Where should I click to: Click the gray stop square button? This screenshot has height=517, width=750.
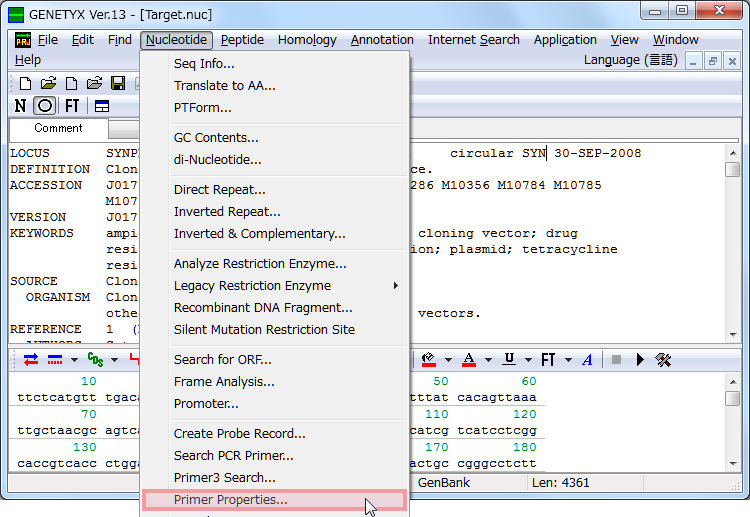tap(617, 359)
